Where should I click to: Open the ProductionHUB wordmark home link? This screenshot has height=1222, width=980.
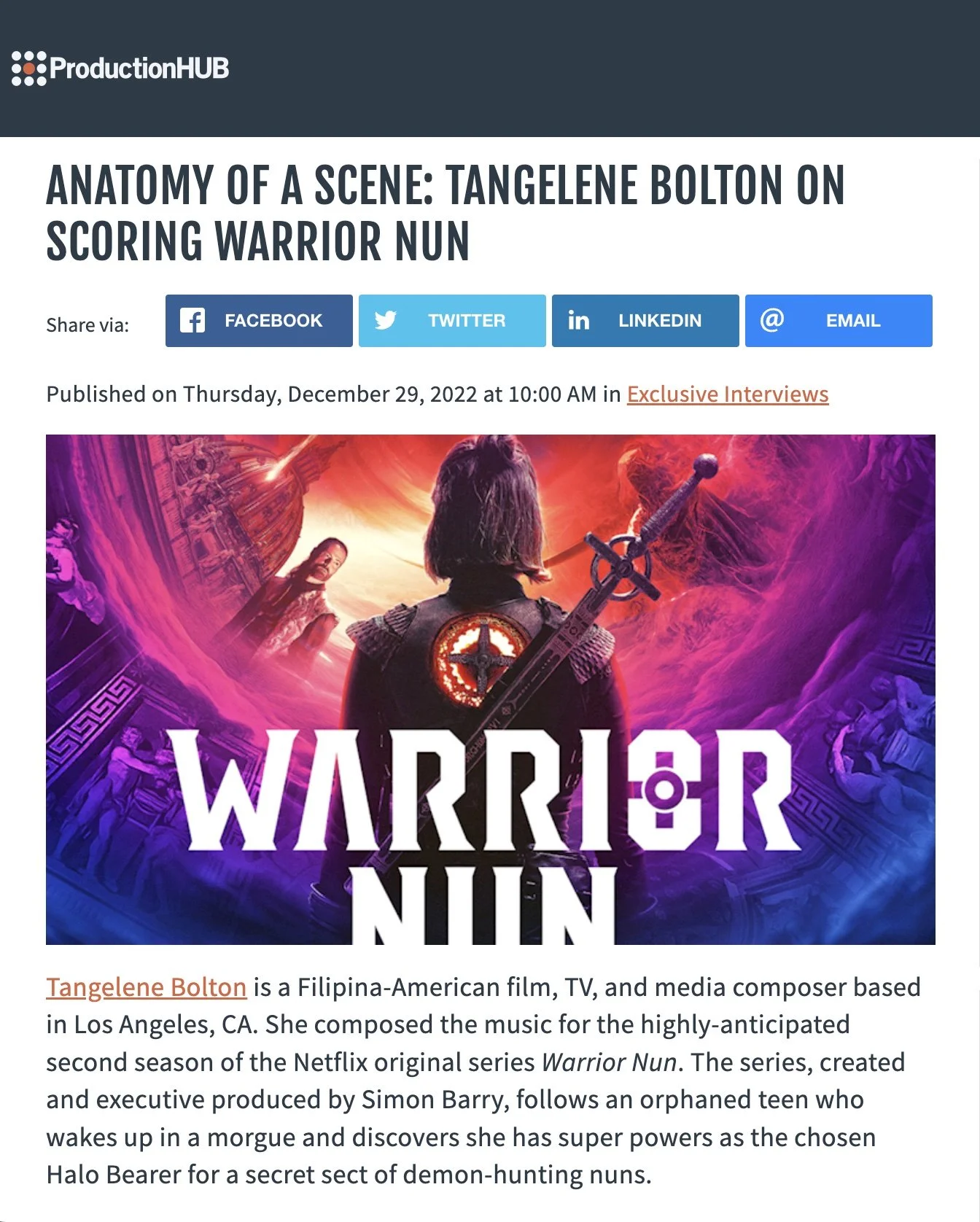pos(139,69)
